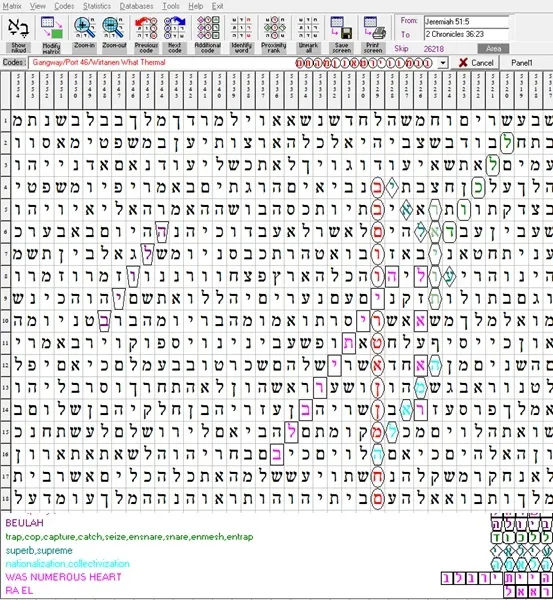Image resolution: width=553 pixels, height=600 pixels.
Task: Click row number 10 header
Action: pos(5,321)
